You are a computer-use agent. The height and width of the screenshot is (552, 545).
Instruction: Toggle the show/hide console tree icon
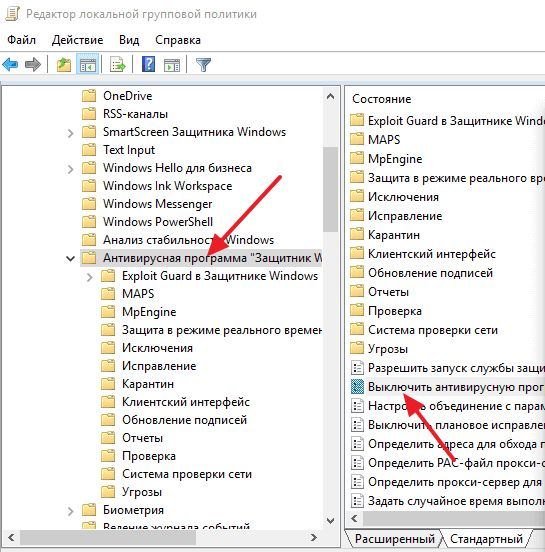click(87, 65)
